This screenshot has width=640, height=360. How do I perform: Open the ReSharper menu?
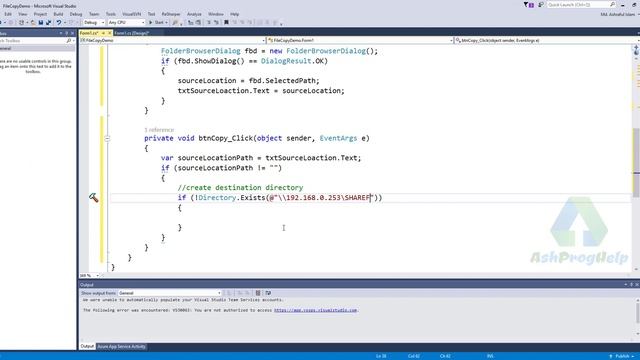tap(171, 14)
